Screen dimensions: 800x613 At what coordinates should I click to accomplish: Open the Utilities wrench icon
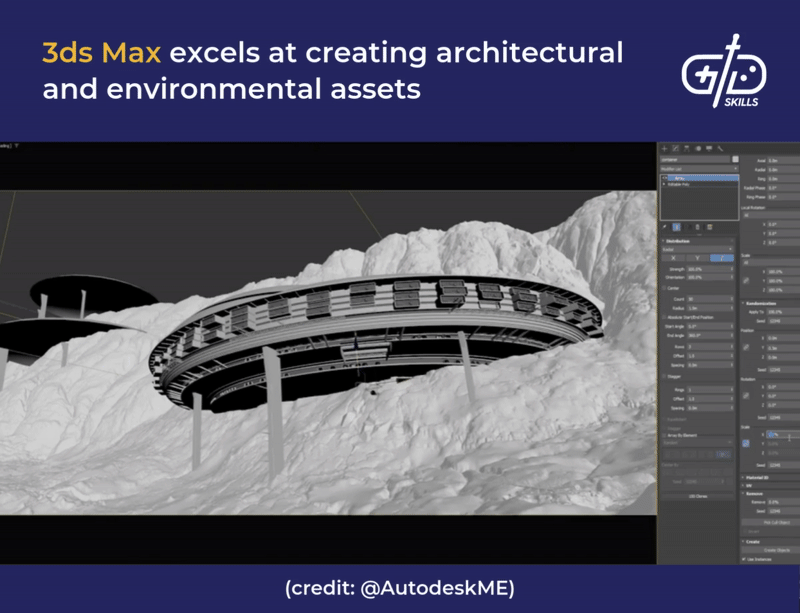(720, 149)
